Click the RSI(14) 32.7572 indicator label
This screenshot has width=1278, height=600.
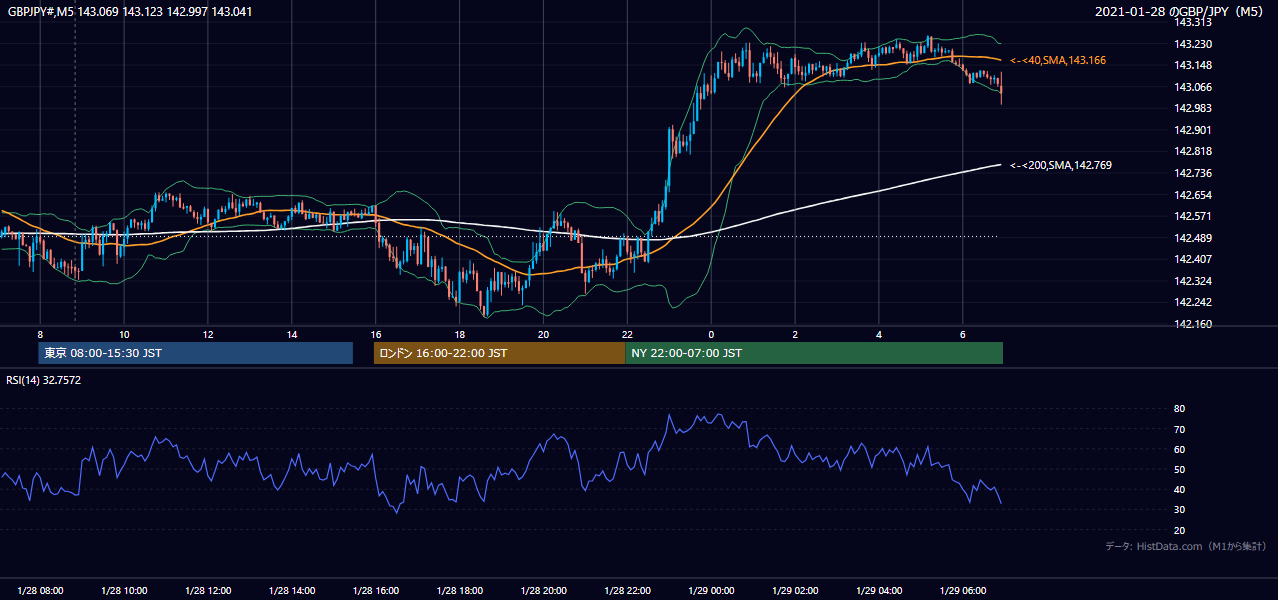[44, 380]
